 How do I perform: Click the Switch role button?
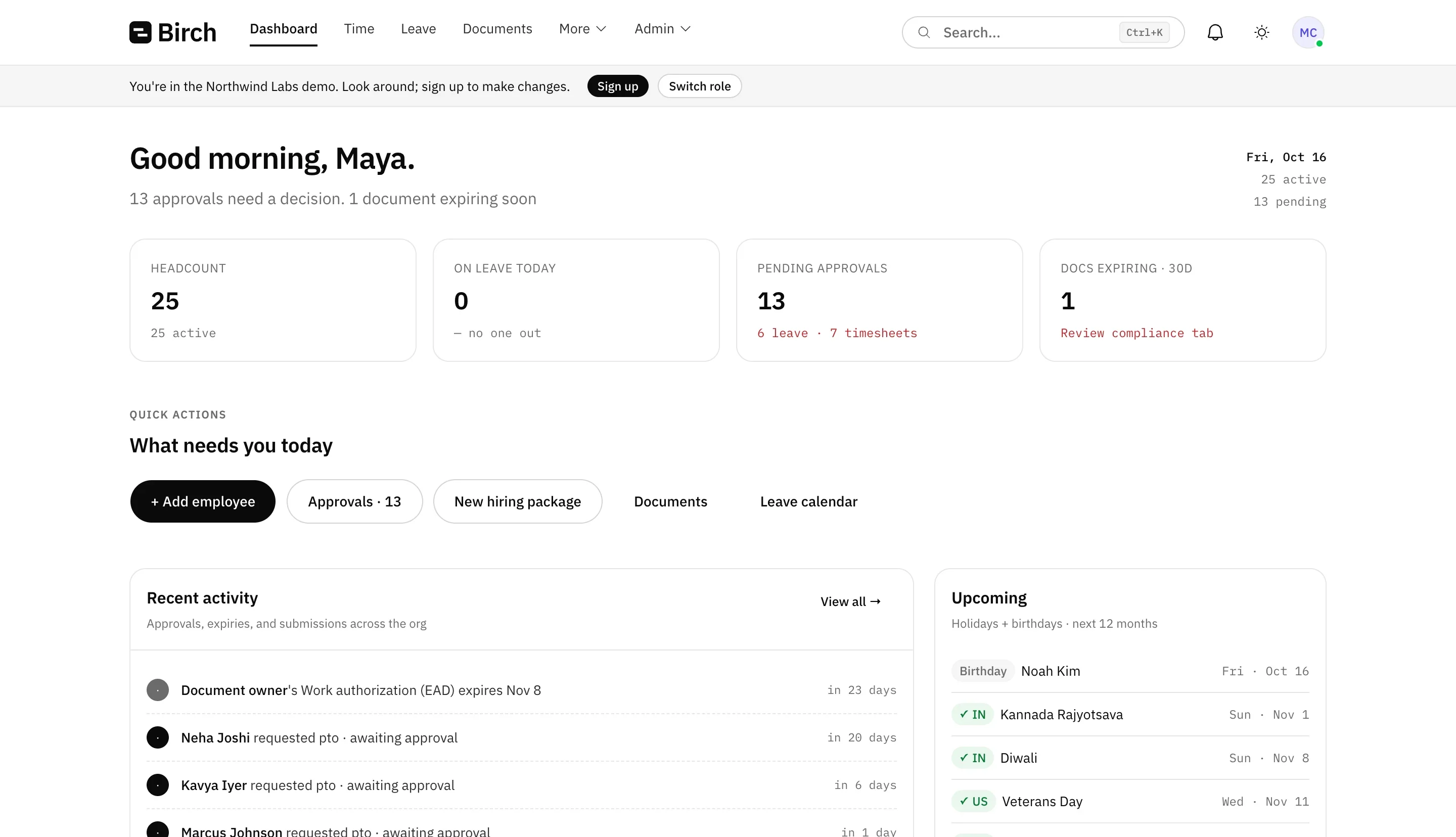(700, 86)
